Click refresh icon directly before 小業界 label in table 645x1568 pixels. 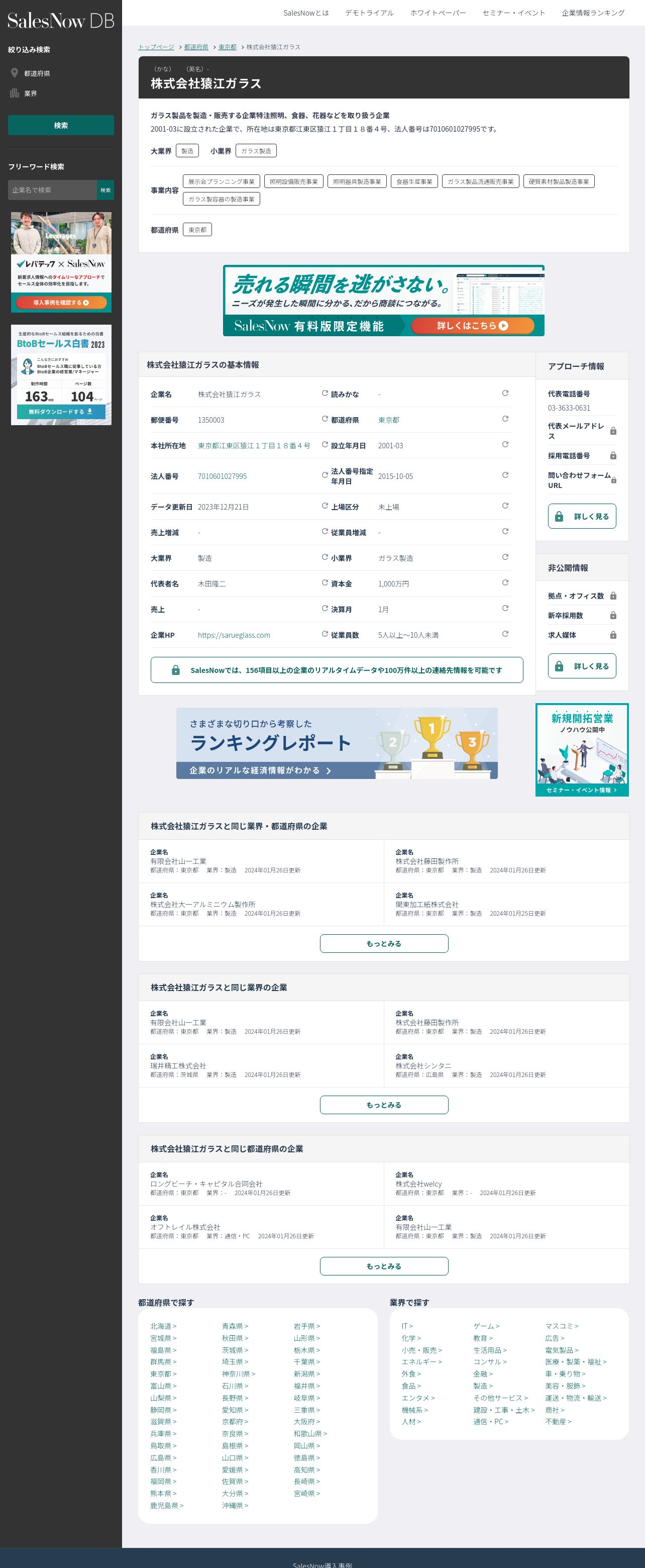point(325,557)
